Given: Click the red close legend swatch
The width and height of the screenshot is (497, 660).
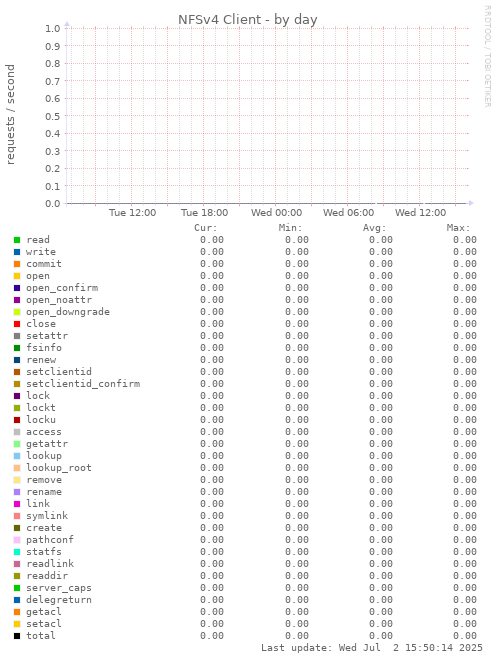Looking at the screenshot, I should tap(17, 324).
